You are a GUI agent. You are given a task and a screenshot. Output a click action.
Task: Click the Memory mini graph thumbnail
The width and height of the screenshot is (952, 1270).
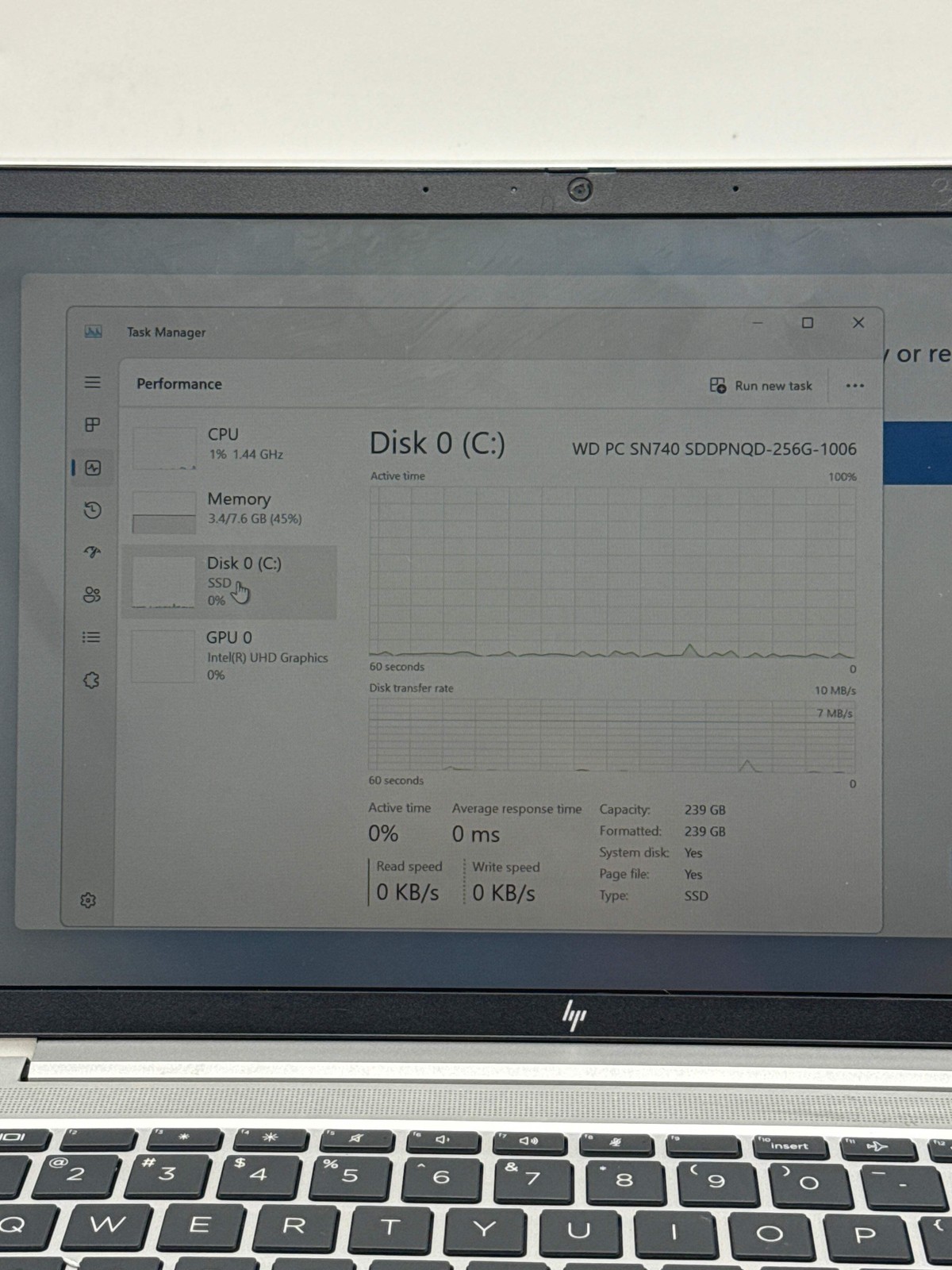pos(164,513)
